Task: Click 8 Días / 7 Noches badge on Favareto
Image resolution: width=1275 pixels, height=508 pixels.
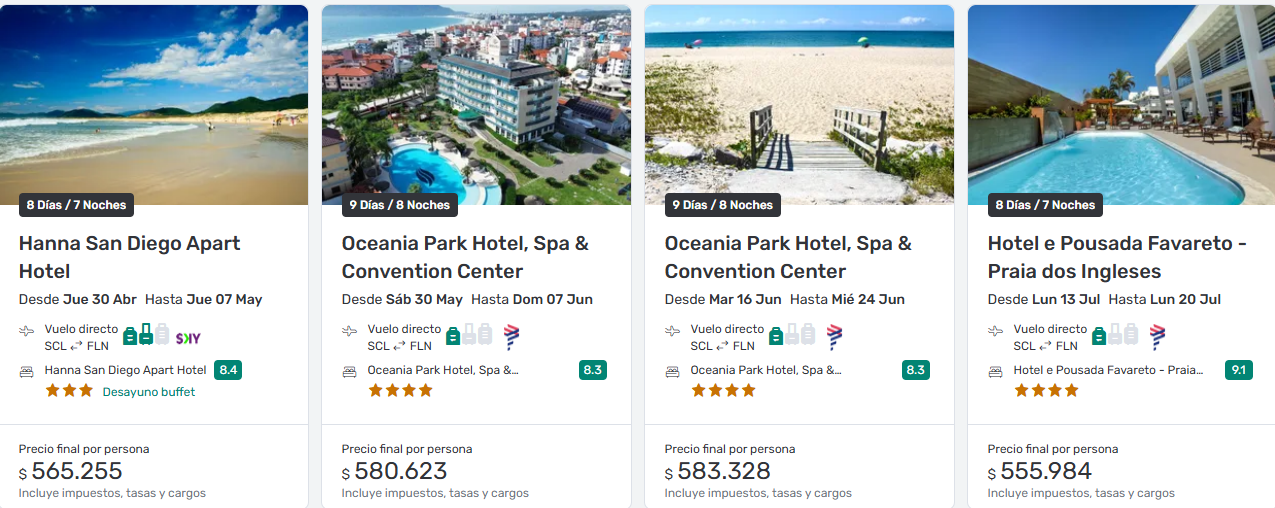Action: coord(1045,205)
